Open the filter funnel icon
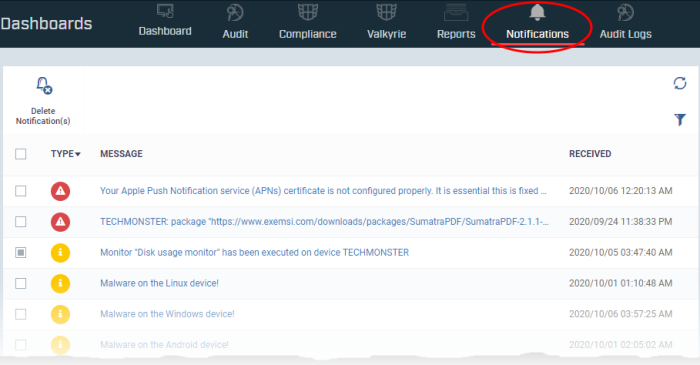700x365 pixels. (x=679, y=119)
